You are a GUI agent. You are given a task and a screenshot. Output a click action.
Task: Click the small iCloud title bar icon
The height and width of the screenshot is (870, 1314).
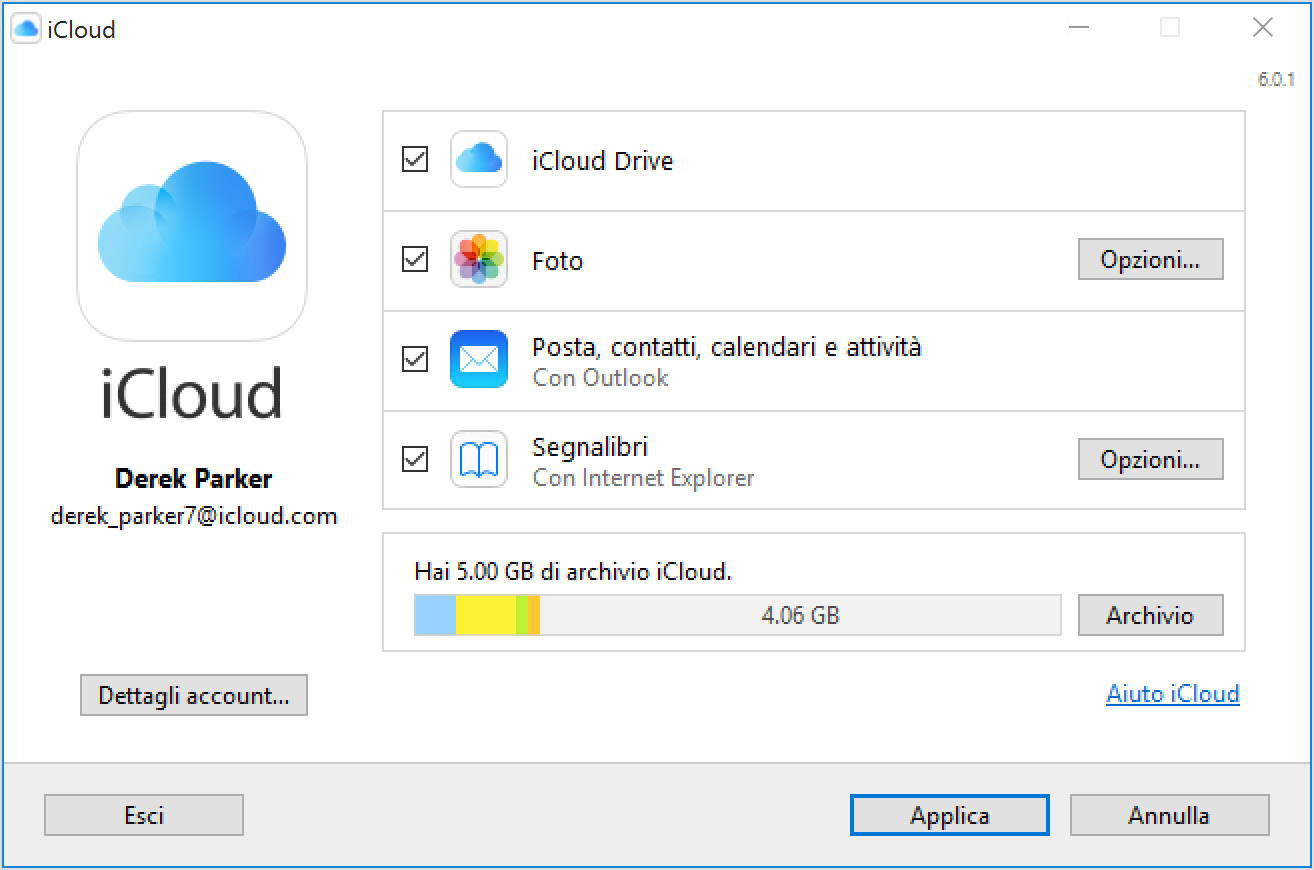pyautogui.click(x=26, y=29)
